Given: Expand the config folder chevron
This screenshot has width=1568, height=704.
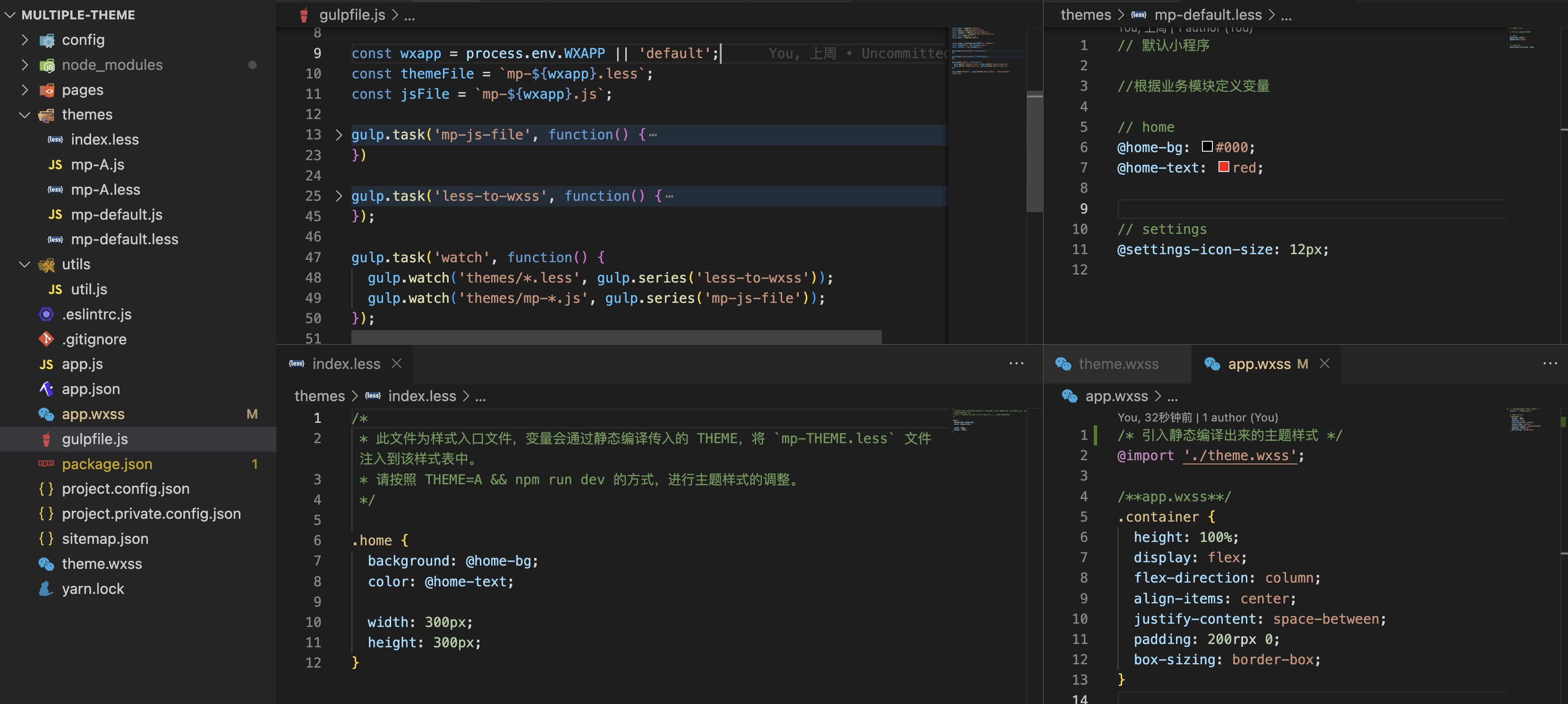Looking at the screenshot, I should coord(25,40).
